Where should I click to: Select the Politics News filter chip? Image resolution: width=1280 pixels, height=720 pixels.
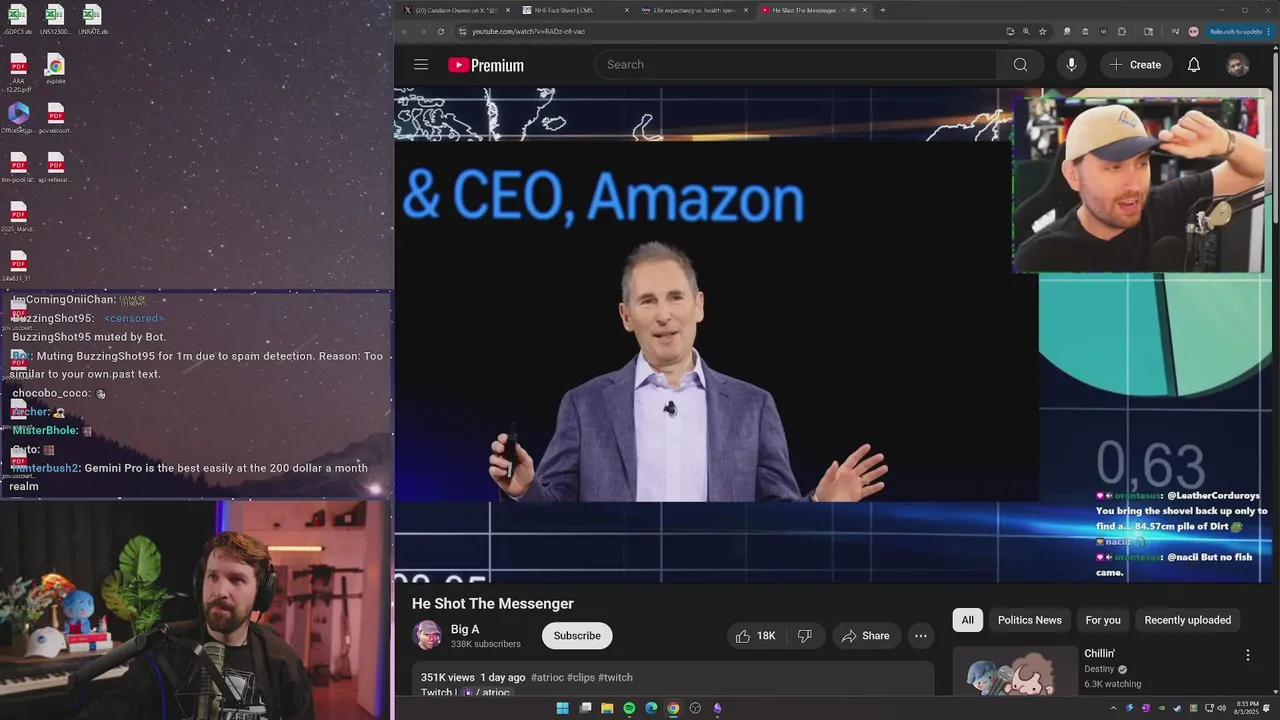[1029, 620]
